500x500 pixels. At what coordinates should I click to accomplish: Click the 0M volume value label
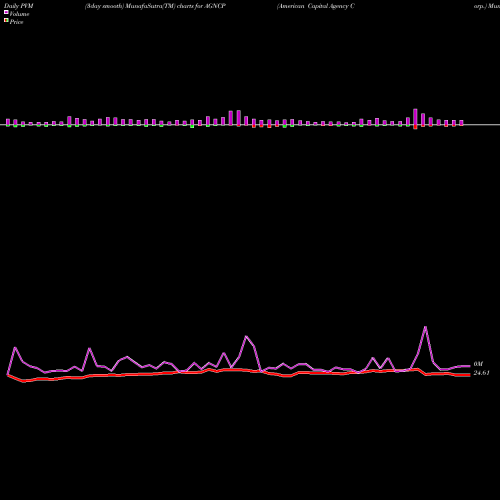[x=478, y=364]
